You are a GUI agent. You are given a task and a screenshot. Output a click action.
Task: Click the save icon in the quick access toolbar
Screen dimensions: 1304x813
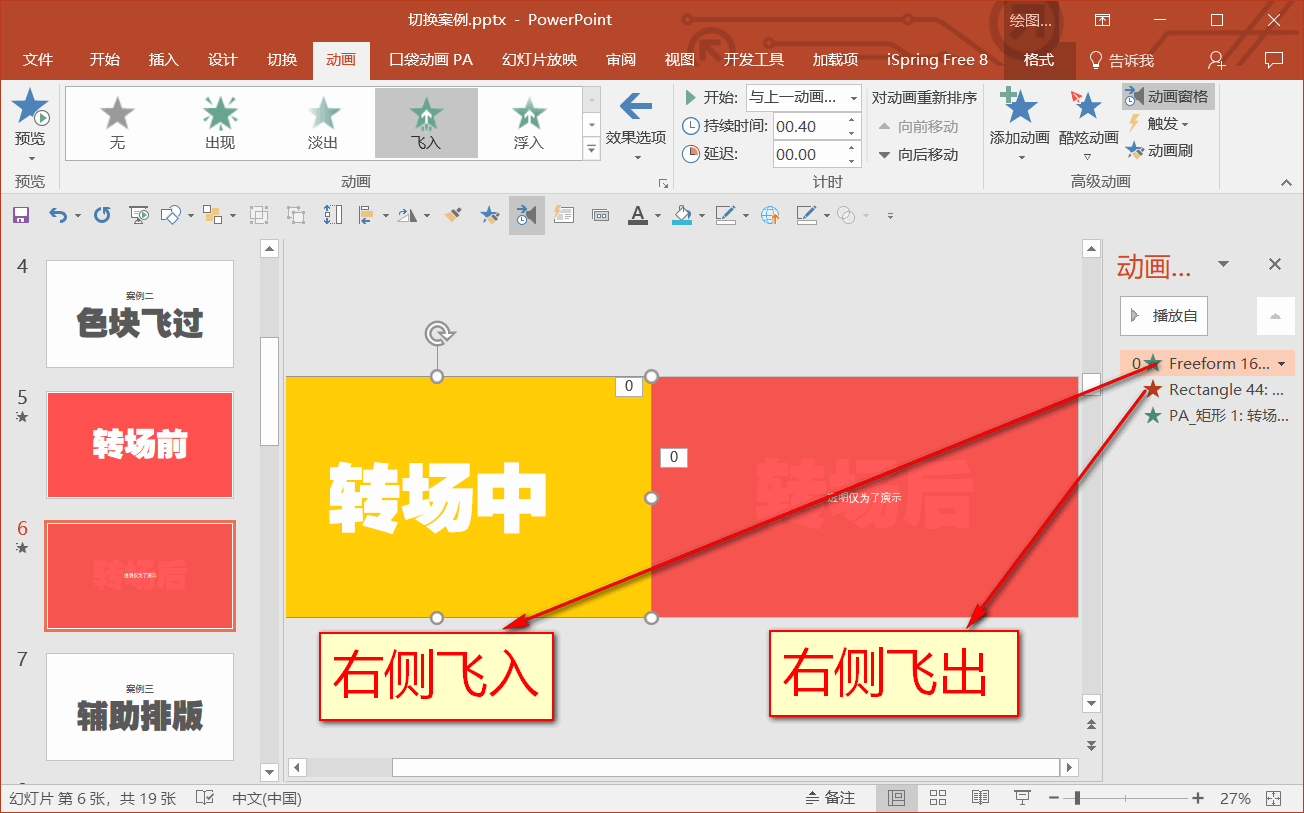pyautogui.click(x=21, y=215)
